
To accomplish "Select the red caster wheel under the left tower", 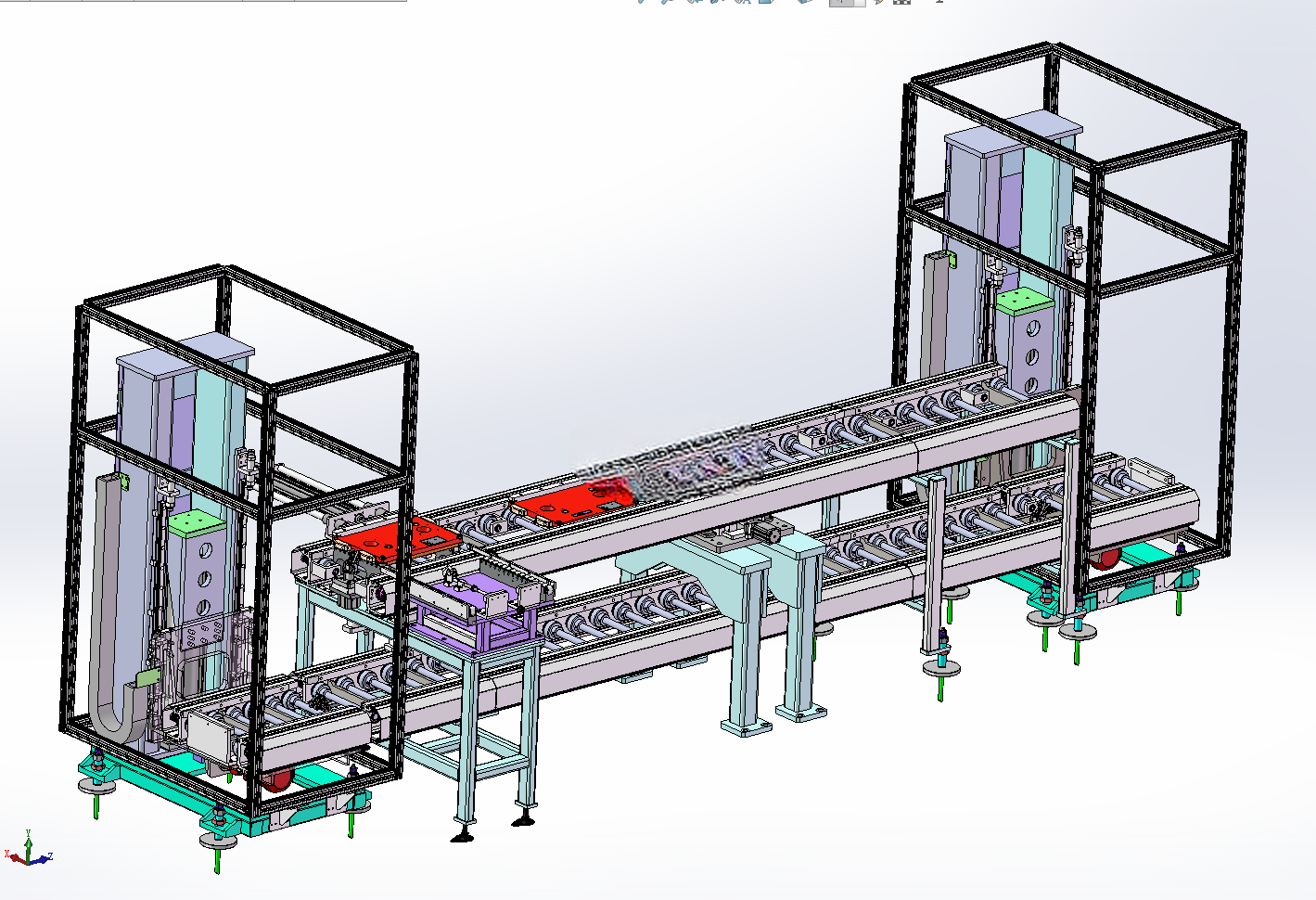I will 275,781.
